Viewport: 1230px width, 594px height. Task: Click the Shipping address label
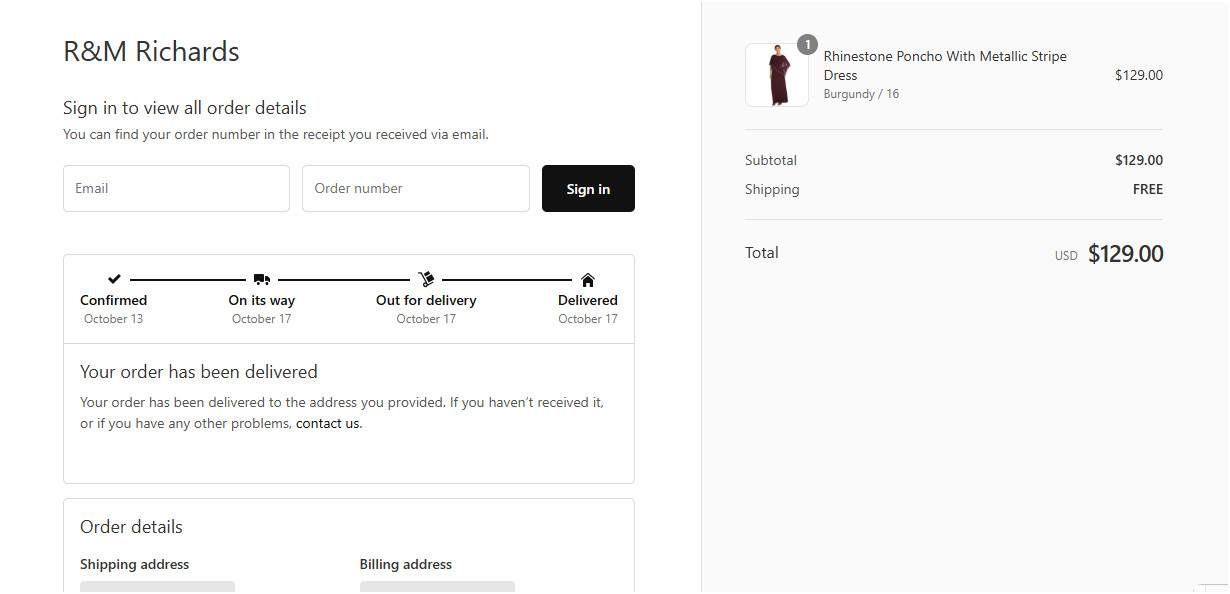[134, 564]
